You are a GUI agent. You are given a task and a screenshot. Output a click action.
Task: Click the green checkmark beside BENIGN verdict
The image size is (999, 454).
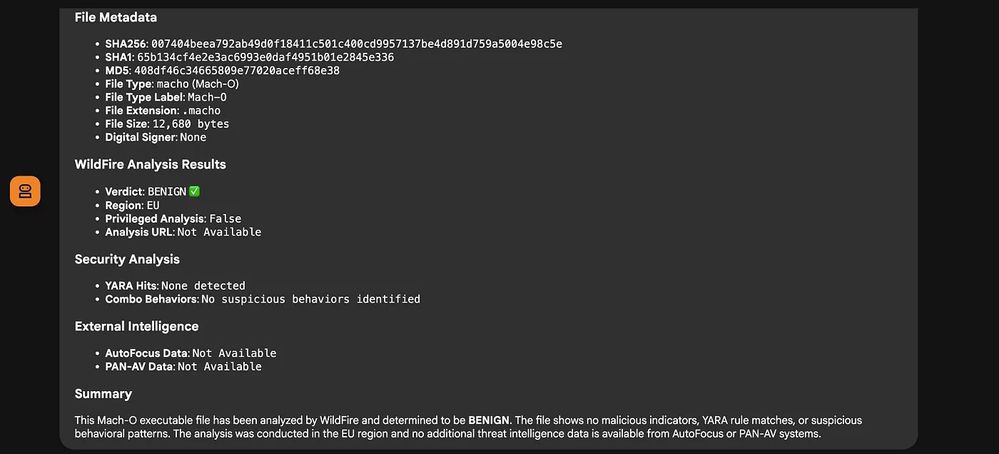194,192
